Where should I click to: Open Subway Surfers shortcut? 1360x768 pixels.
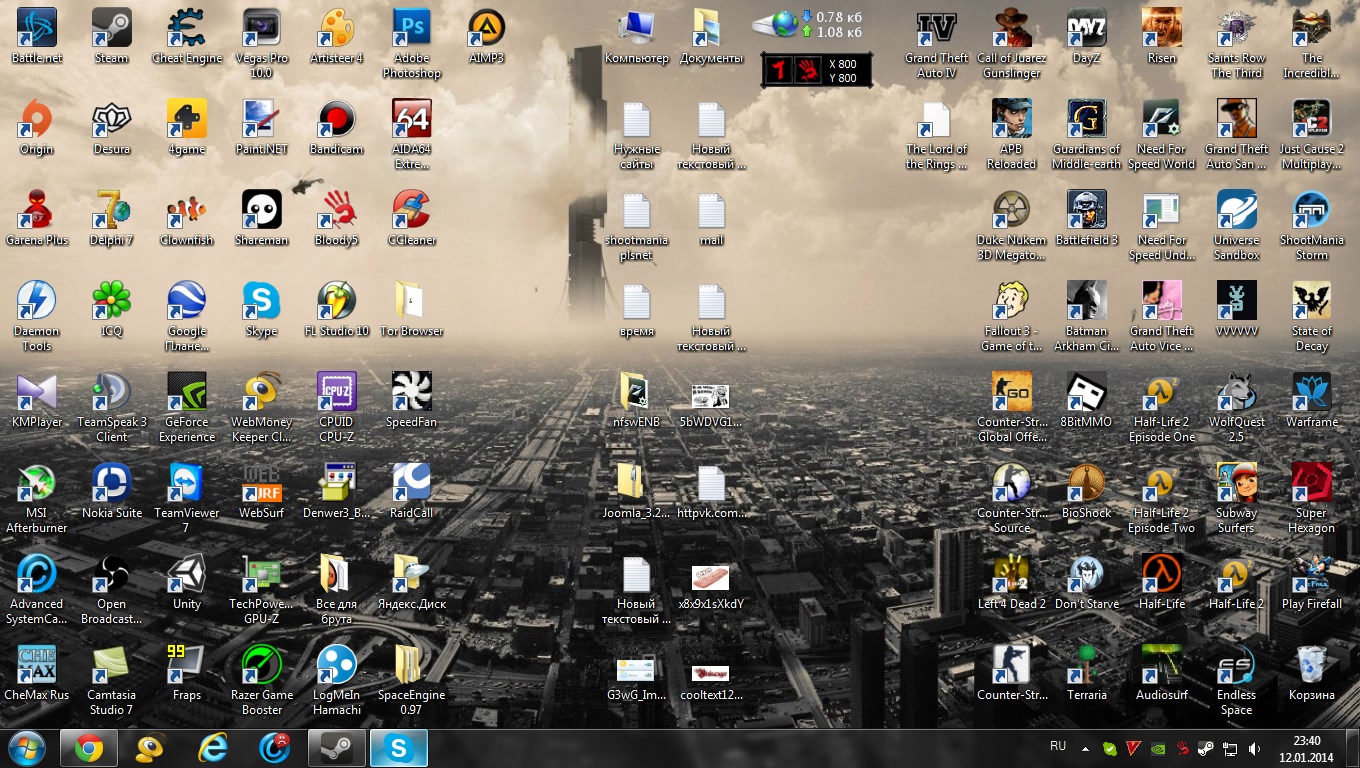[x=1237, y=499]
